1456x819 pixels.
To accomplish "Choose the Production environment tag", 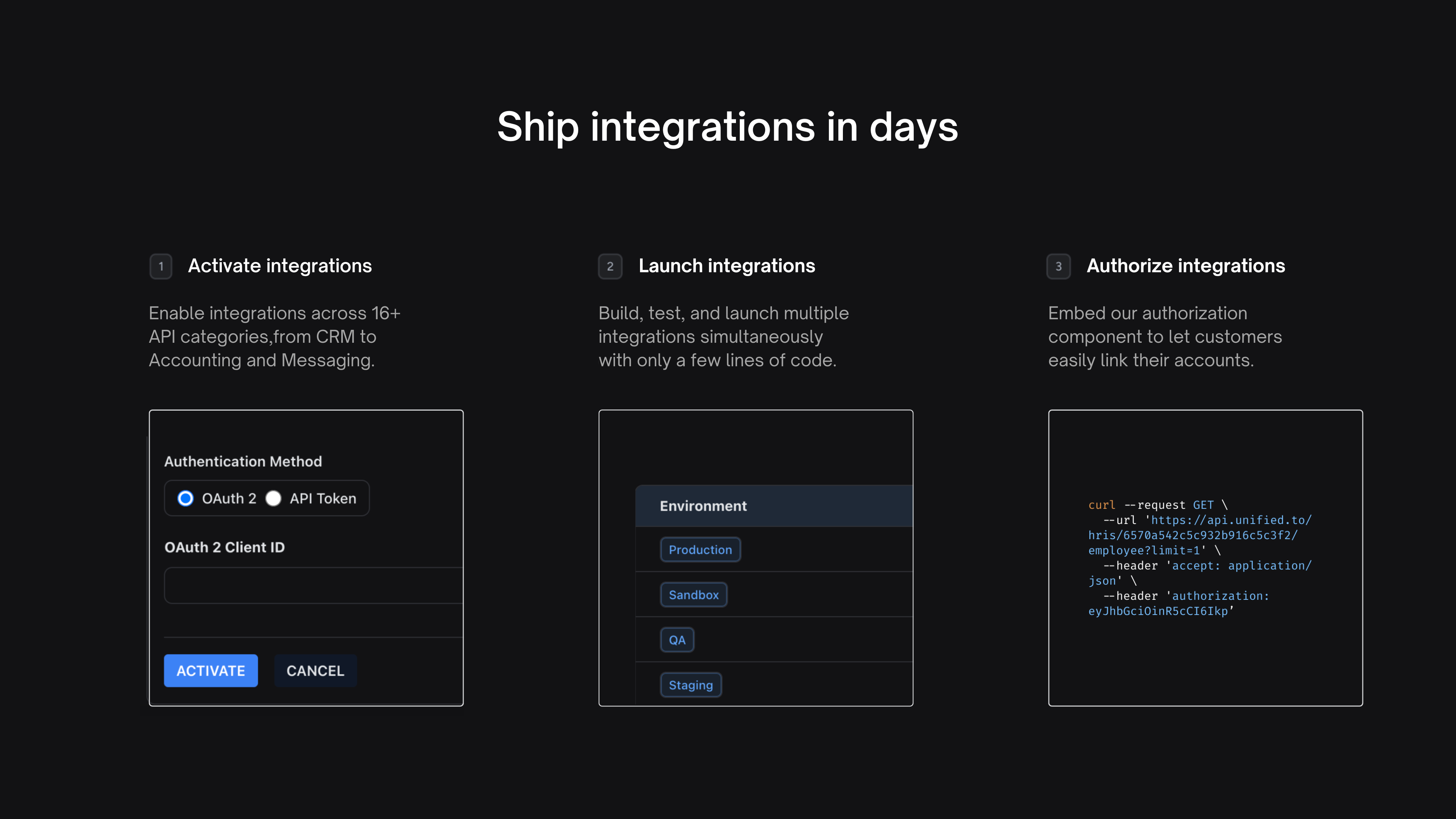I will [x=700, y=549].
